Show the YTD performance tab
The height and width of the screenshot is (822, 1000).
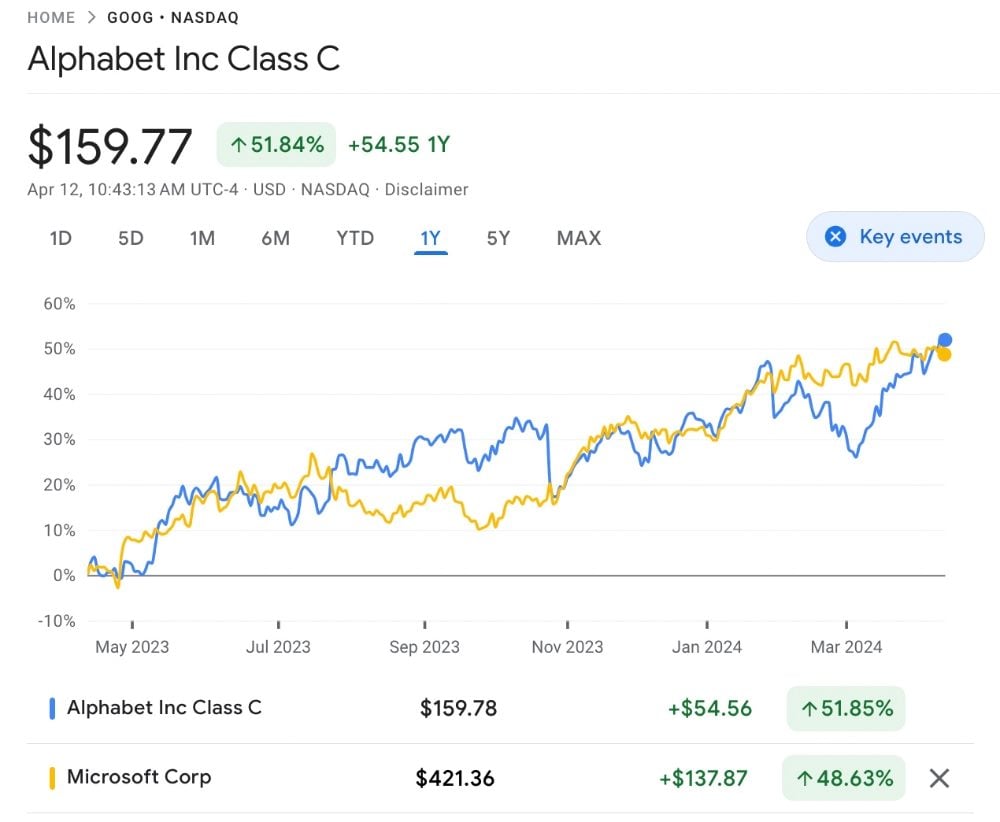(355, 238)
